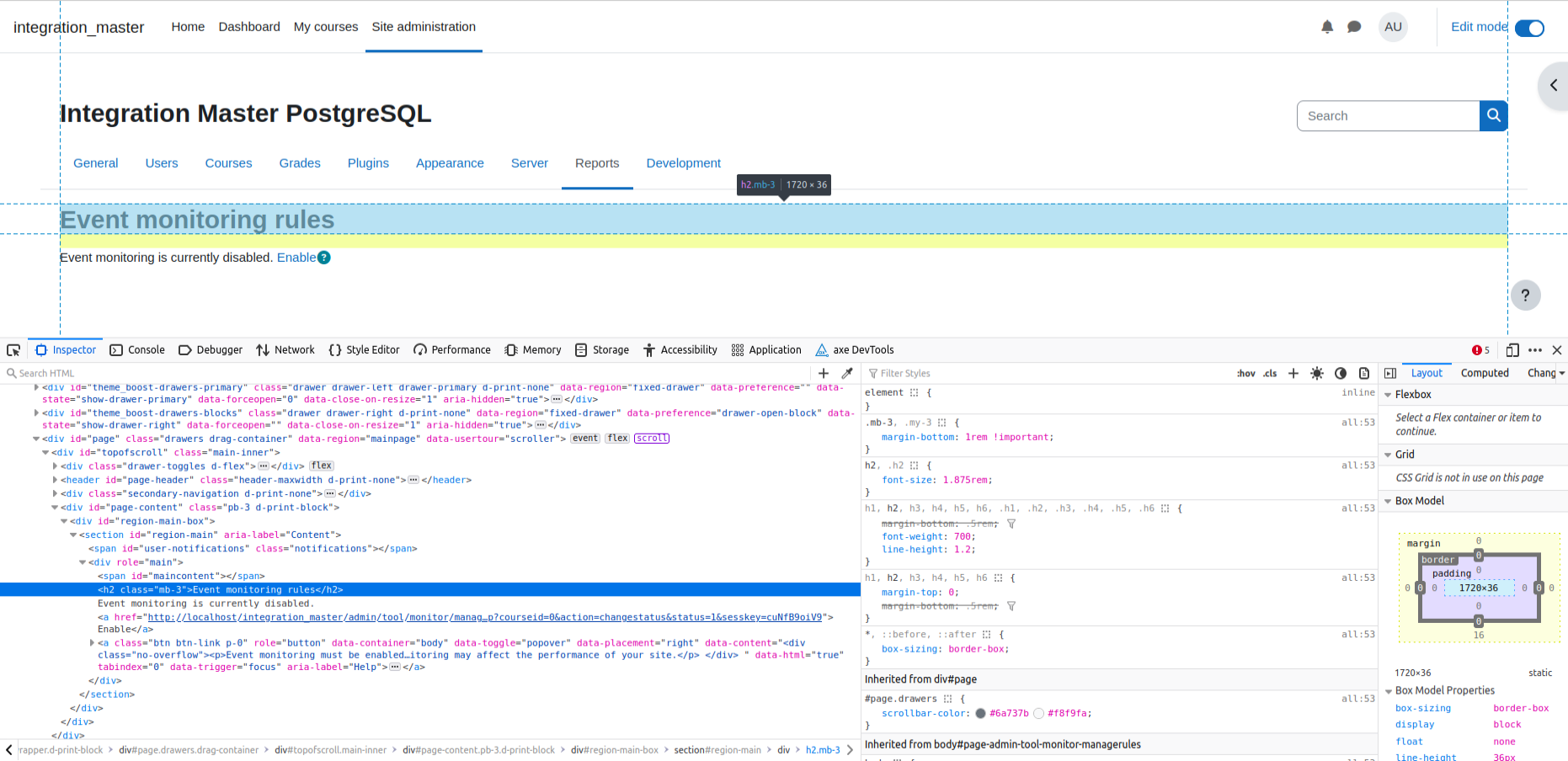Highlight elements matching the #page.drawers selector
1568x761 pixels.
coord(947,699)
